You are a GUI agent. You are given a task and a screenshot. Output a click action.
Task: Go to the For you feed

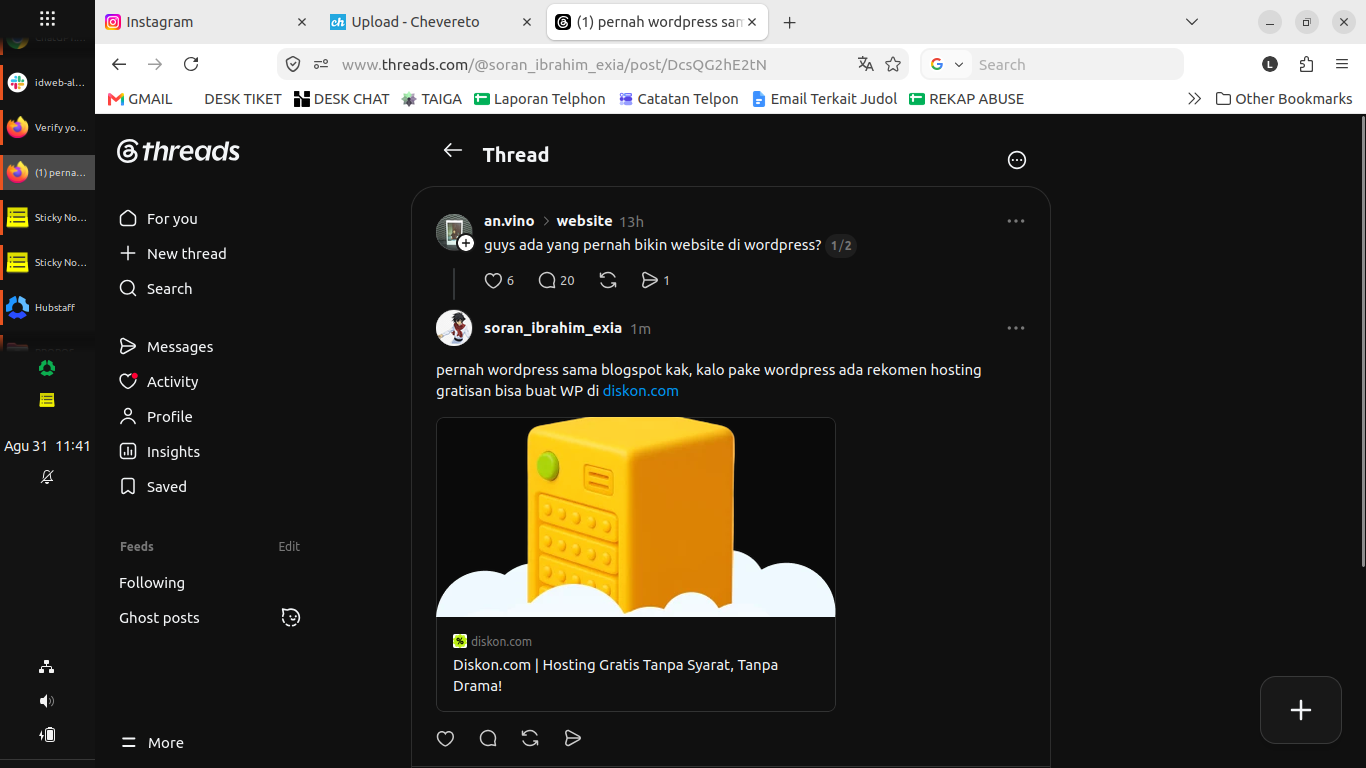[x=158, y=219]
